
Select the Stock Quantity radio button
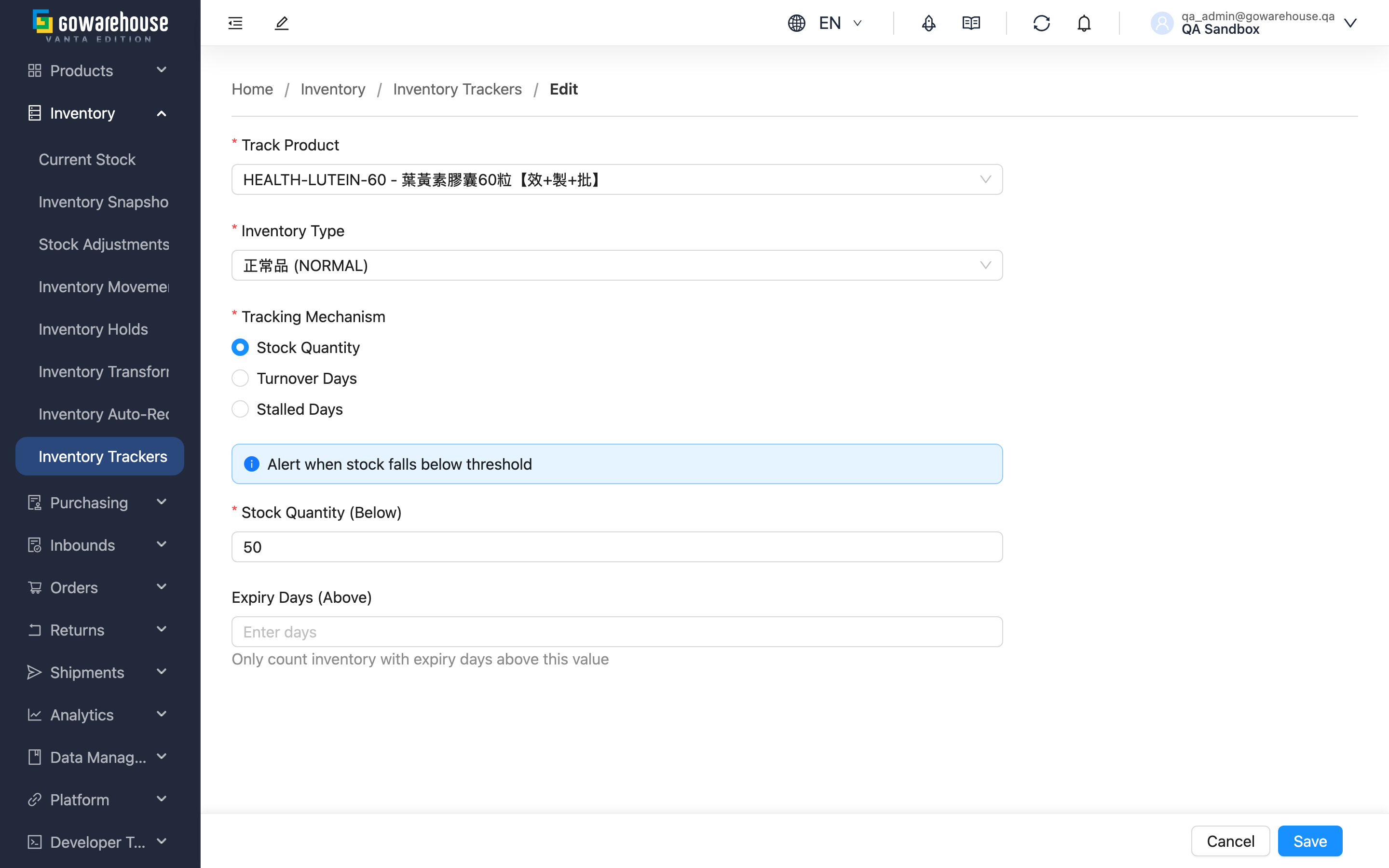pos(240,347)
